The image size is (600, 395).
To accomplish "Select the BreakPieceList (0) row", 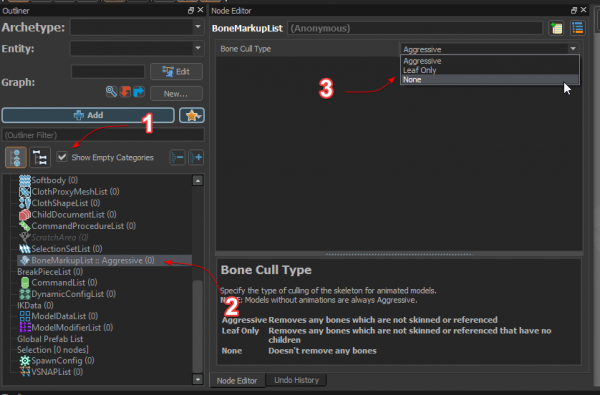I will point(50,272).
